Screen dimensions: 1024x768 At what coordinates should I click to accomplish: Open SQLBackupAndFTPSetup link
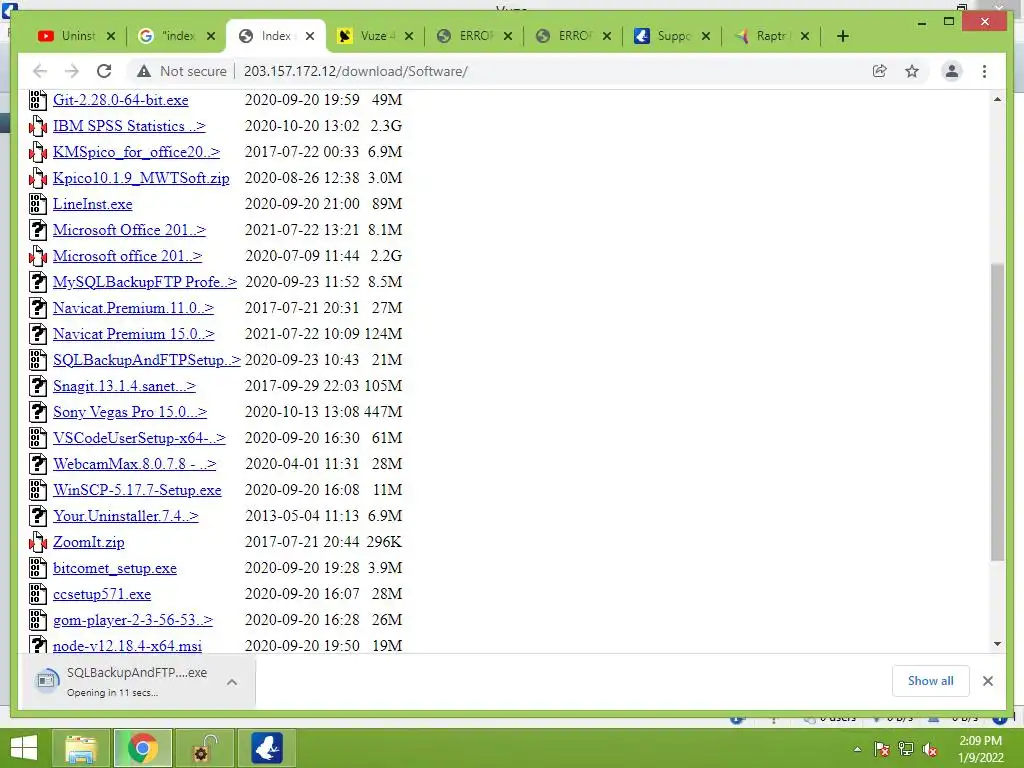[x=147, y=360]
